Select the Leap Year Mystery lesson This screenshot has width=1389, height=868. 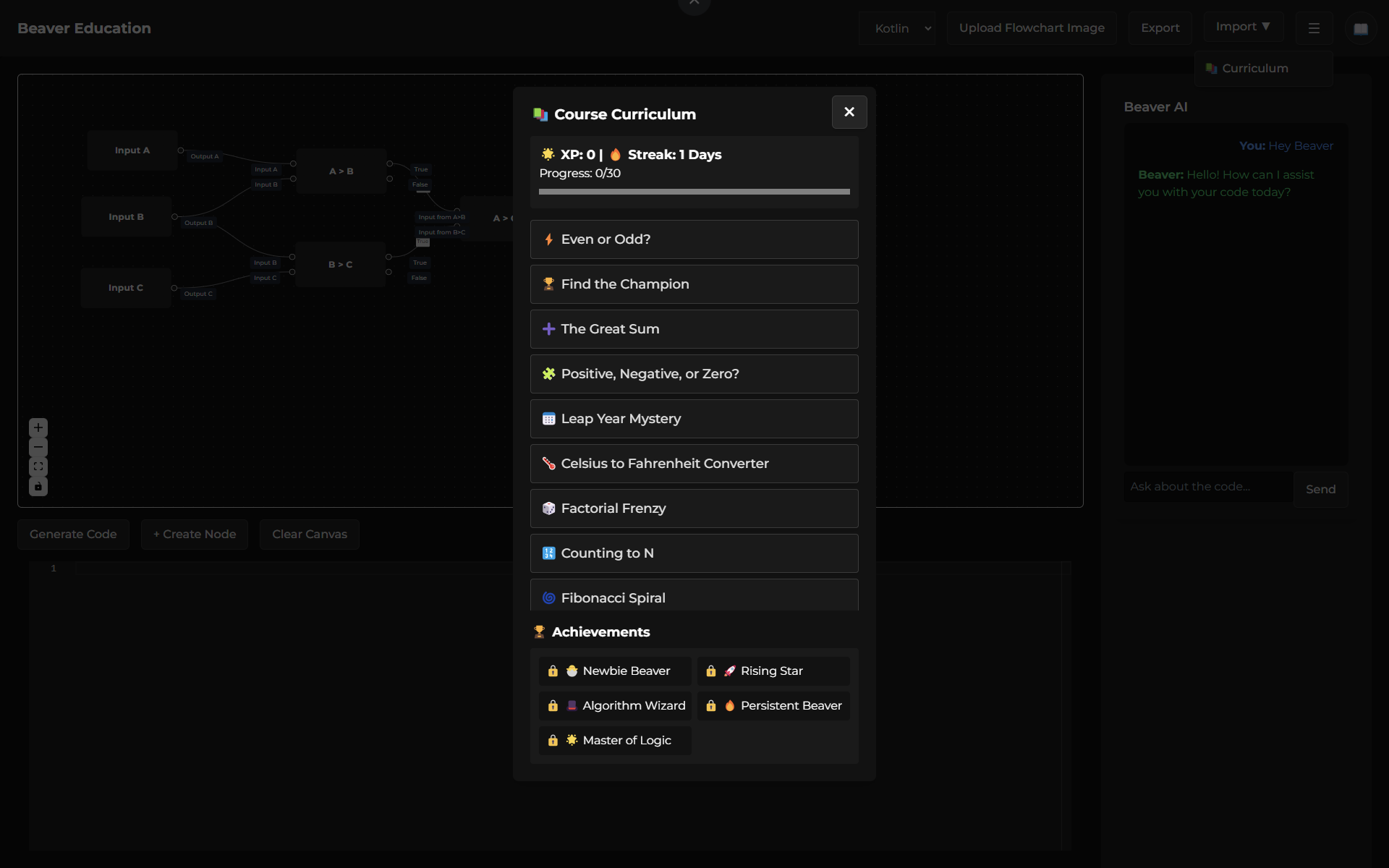coord(694,419)
